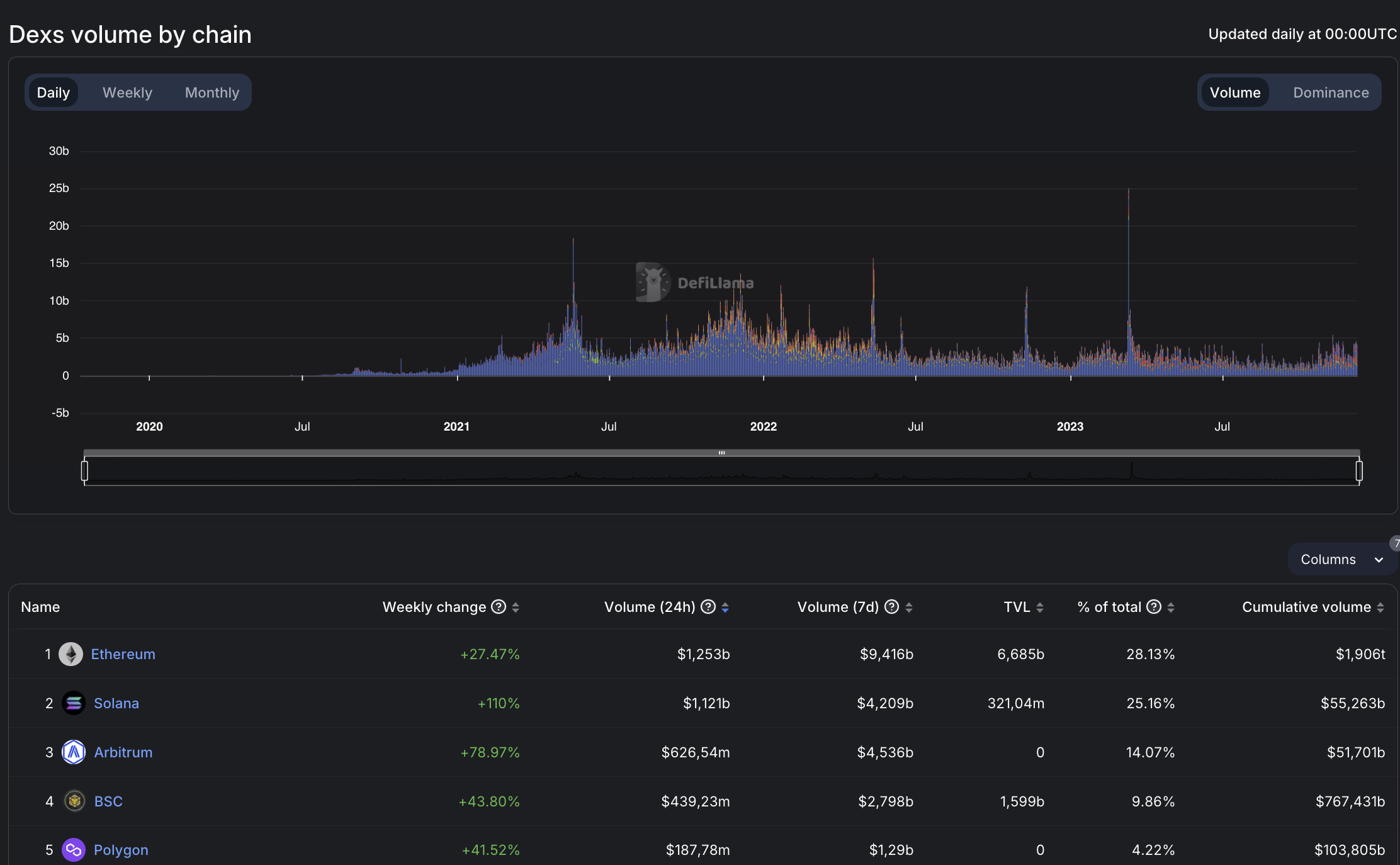This screenshot has width=1400, height=865.
Task: Click BSC 24h volume $439,23m
Action: pos(696,801)
